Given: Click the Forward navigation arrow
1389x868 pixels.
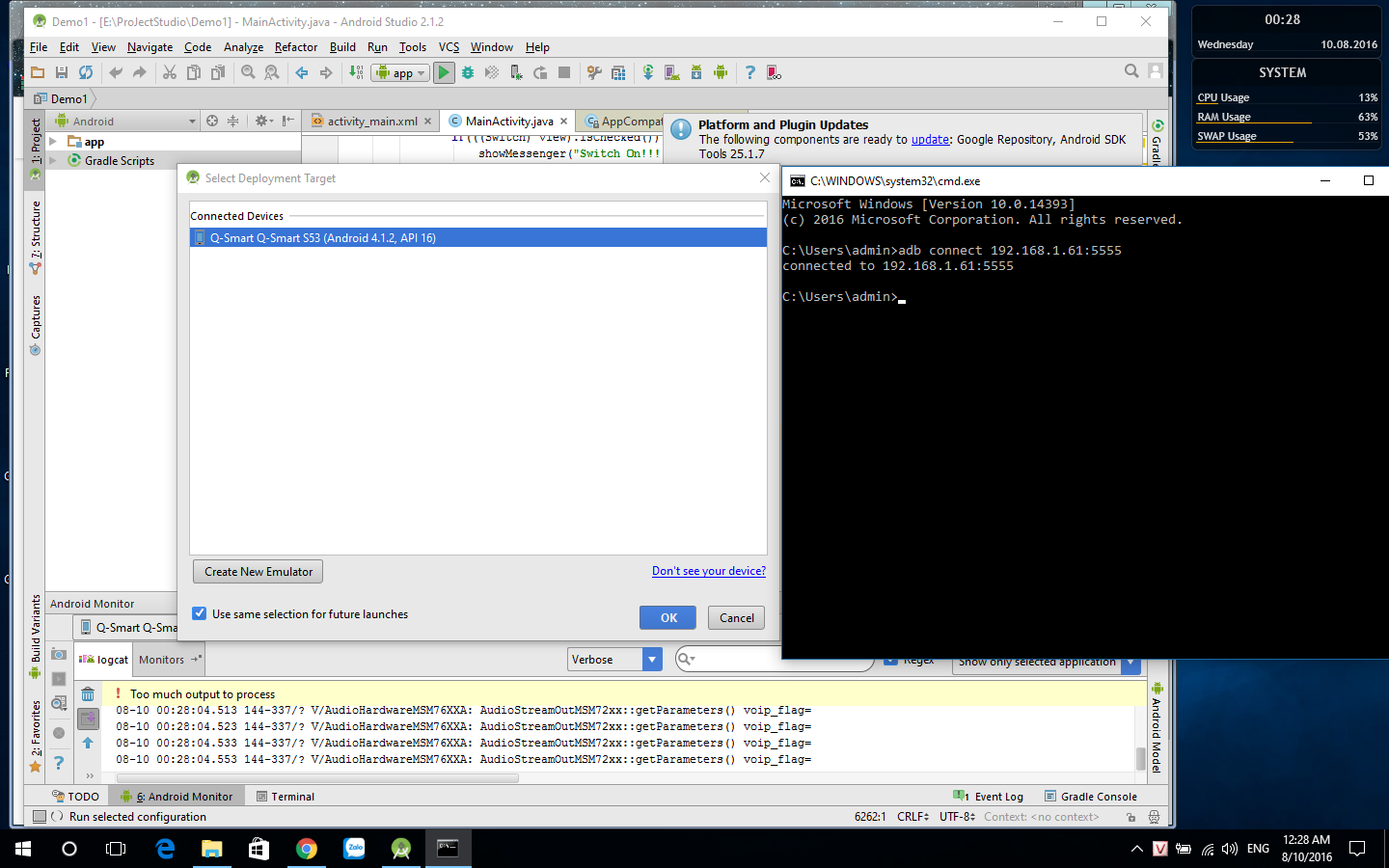Looking at the screenshot, I should pos(326,72).
